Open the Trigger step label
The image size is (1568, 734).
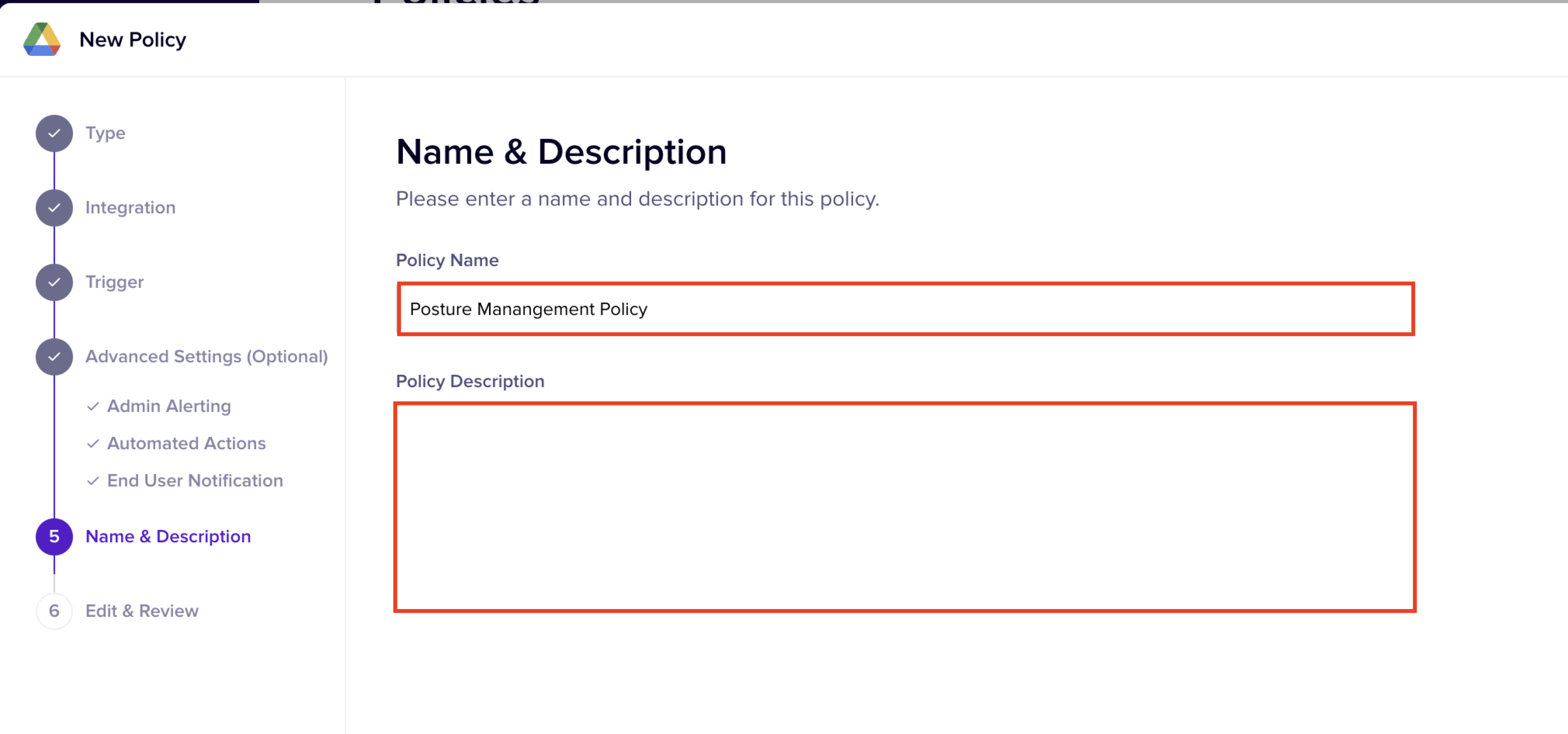114,282
